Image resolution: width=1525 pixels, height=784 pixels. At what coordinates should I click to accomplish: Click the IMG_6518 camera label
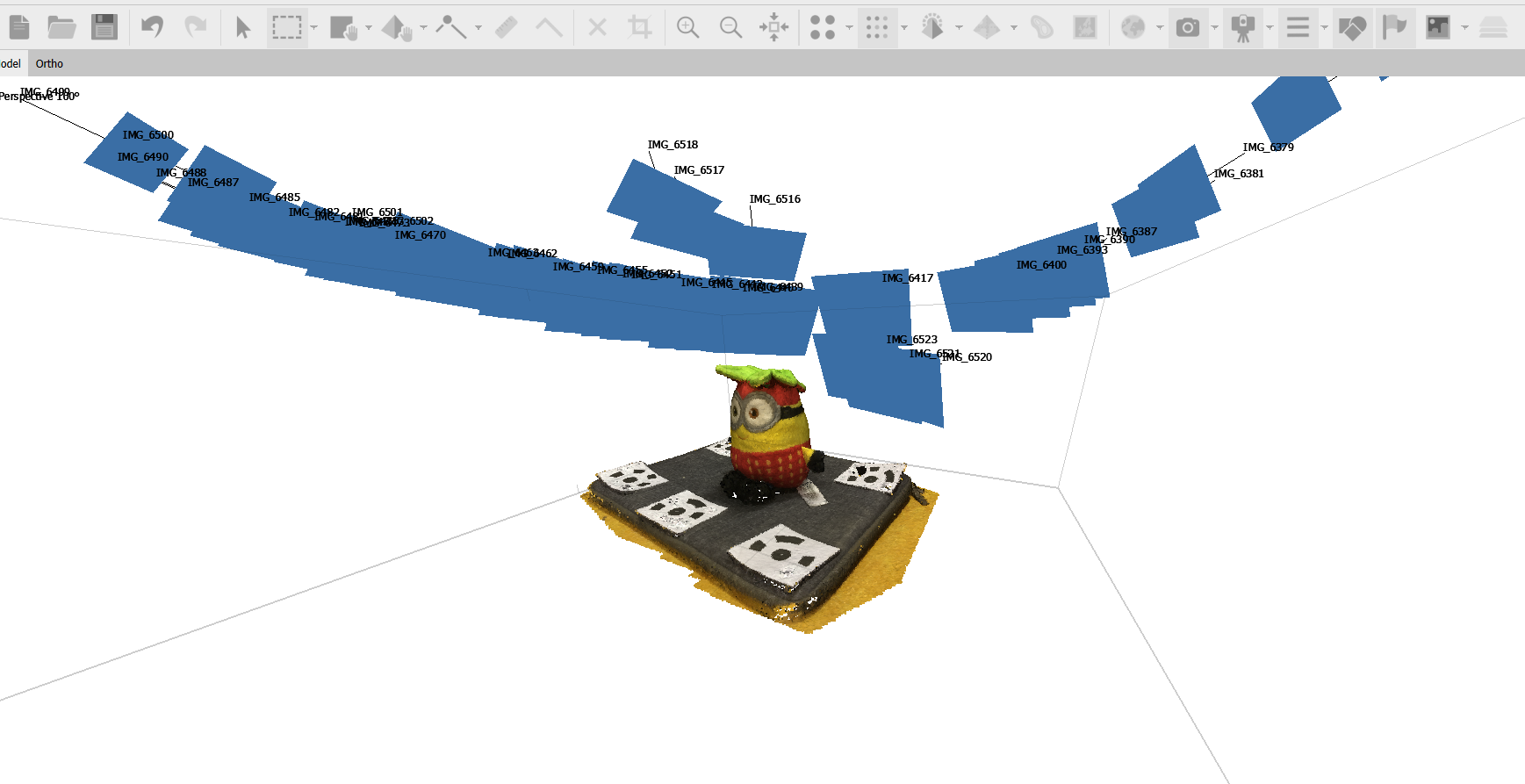tap(673, 145)
